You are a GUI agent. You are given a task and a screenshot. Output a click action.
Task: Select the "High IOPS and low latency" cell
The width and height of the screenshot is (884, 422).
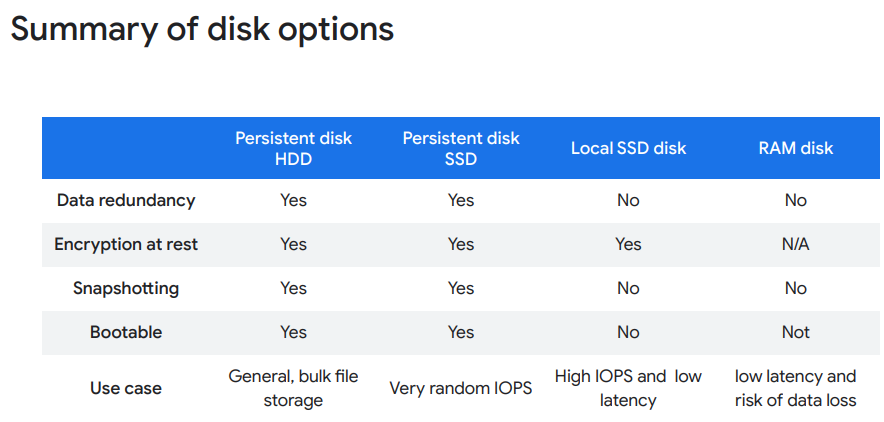pyautogui.click(x=628, y=388)
